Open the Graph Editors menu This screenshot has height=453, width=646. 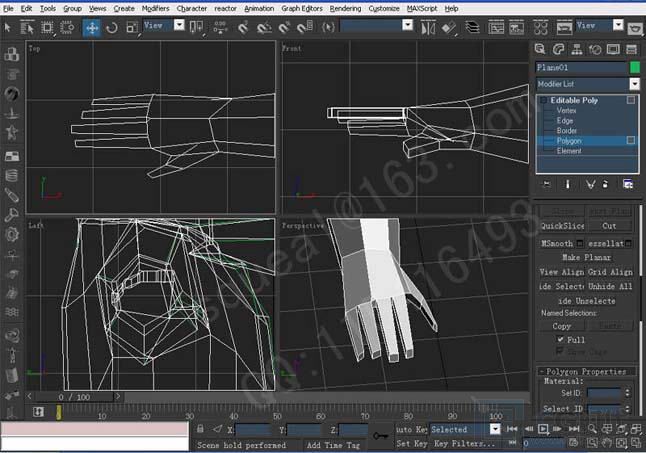tap(302, 8)
